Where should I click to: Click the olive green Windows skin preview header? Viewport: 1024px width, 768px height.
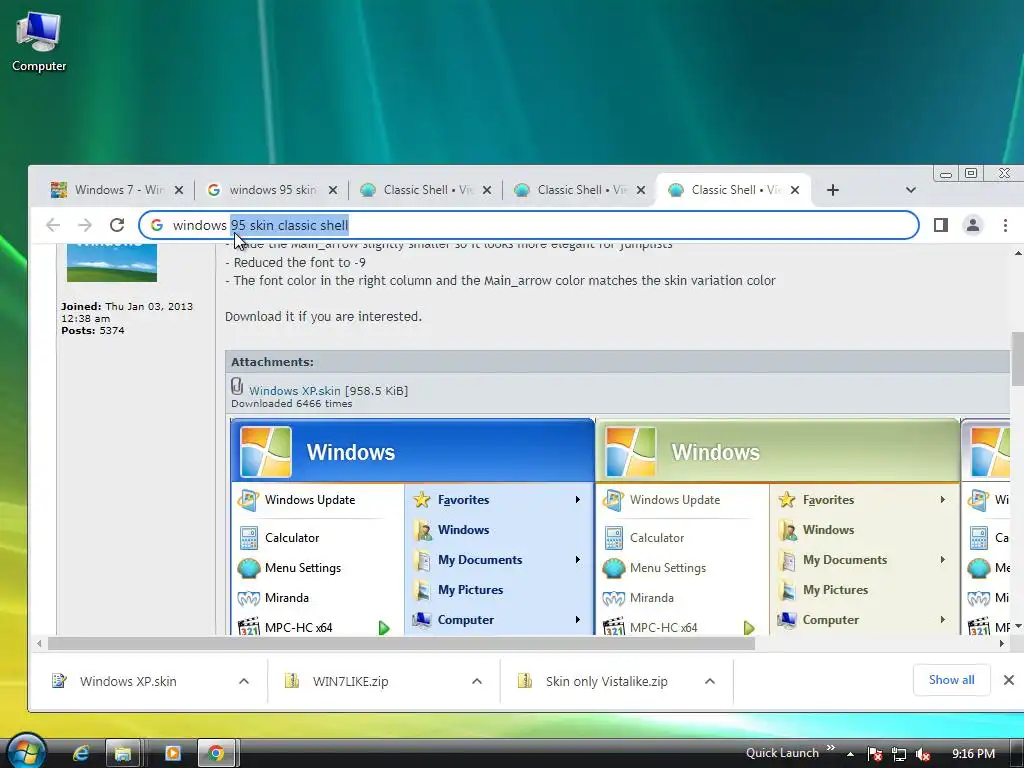point(777,451)
